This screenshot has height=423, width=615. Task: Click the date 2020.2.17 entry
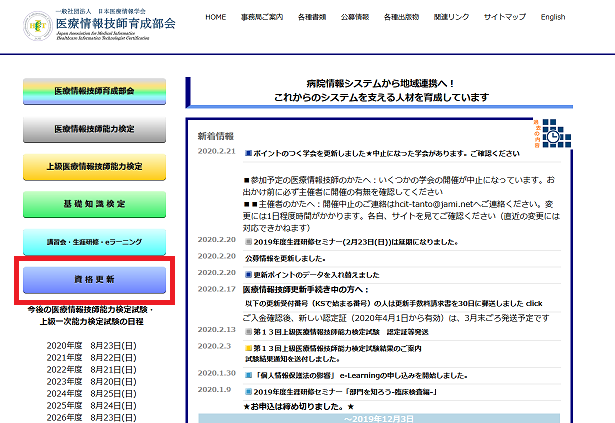click(x=217, y=289)
